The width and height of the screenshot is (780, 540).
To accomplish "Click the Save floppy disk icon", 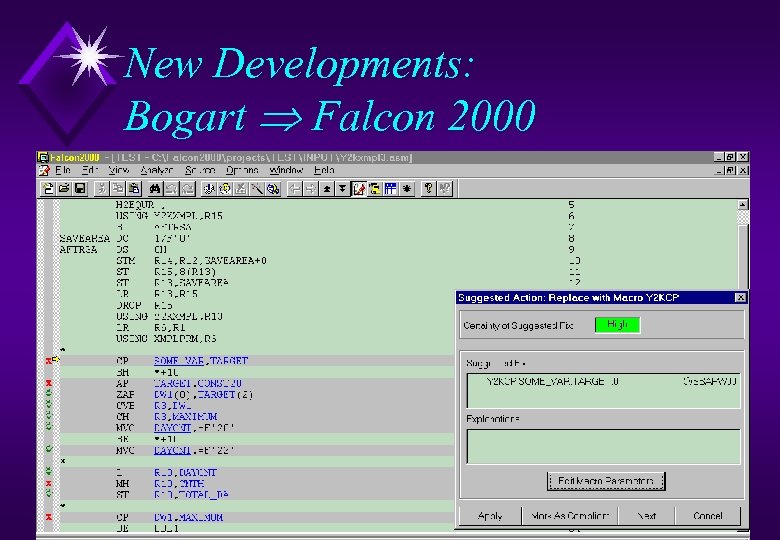I will coord(80,188).
